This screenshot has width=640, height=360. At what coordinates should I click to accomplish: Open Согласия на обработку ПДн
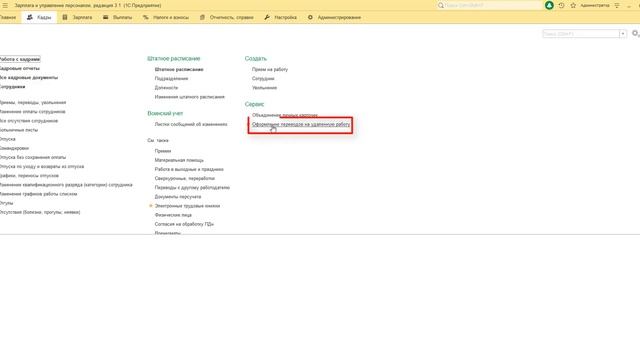[184, 224]
